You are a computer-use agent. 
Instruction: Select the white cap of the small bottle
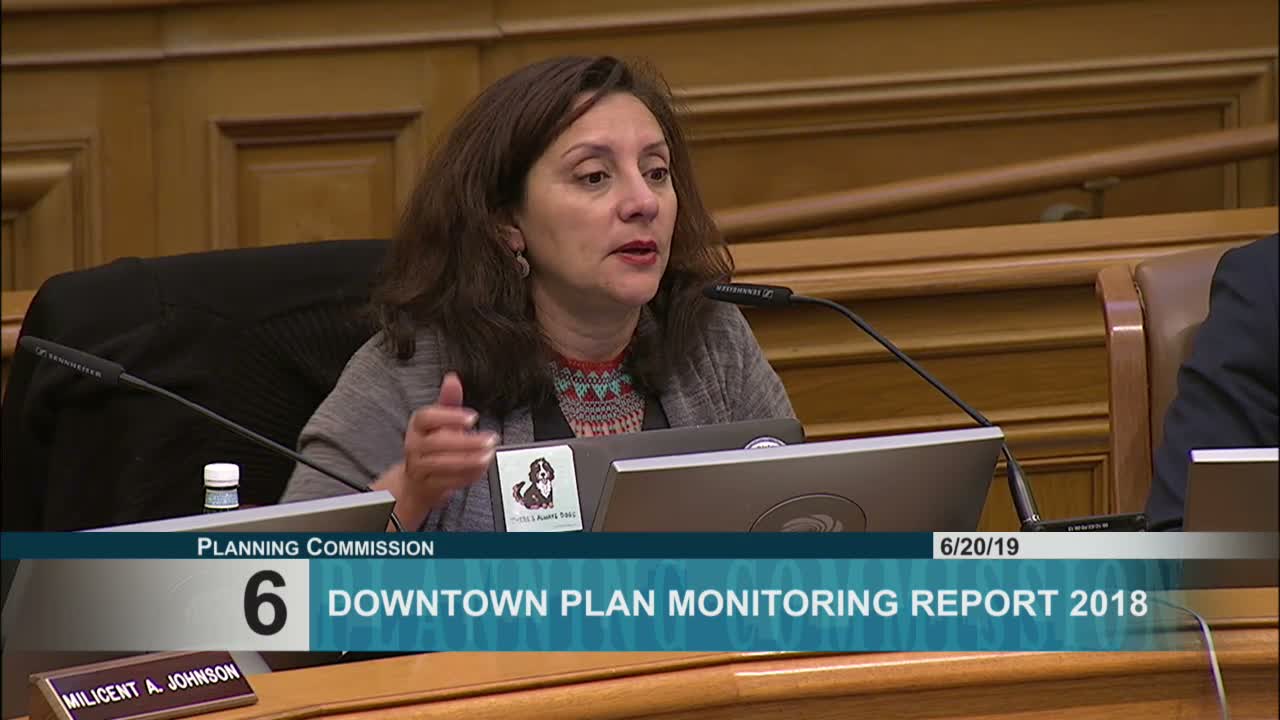click(x=222, y=473)
